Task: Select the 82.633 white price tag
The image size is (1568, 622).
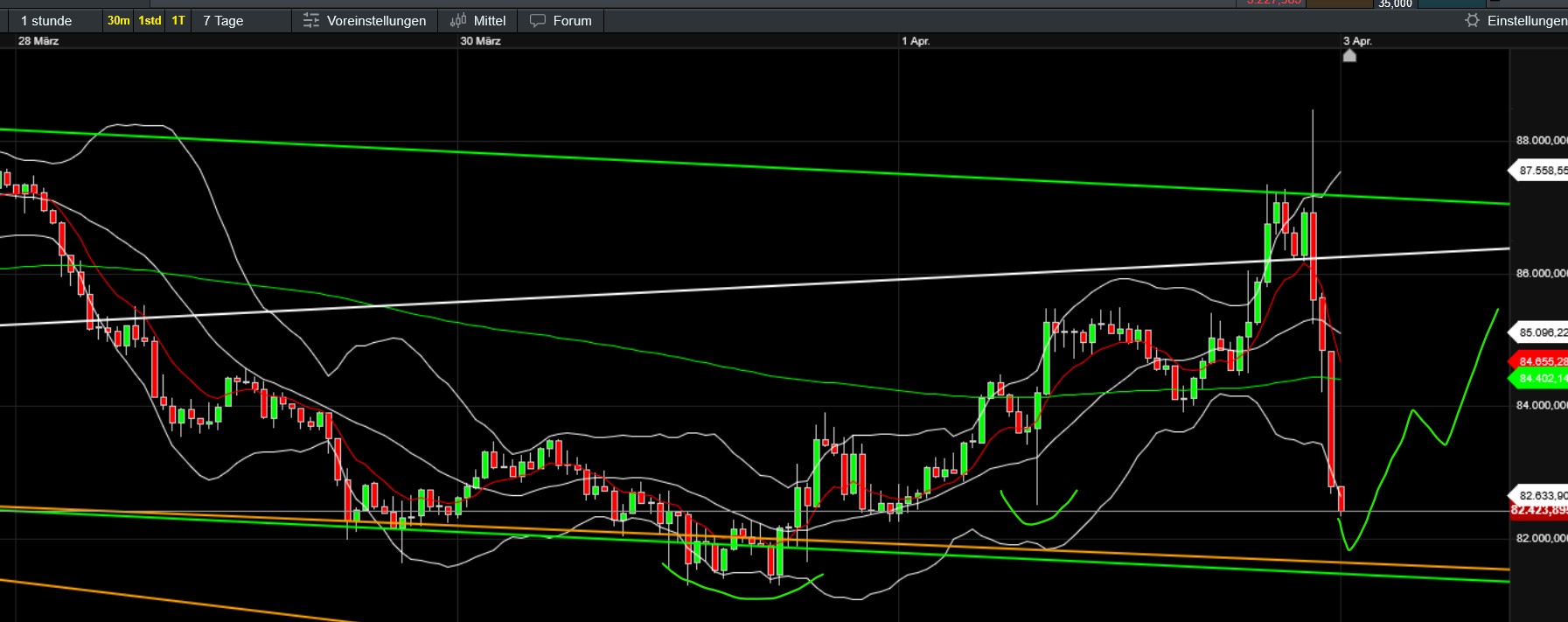Action: coord(1540,495)
